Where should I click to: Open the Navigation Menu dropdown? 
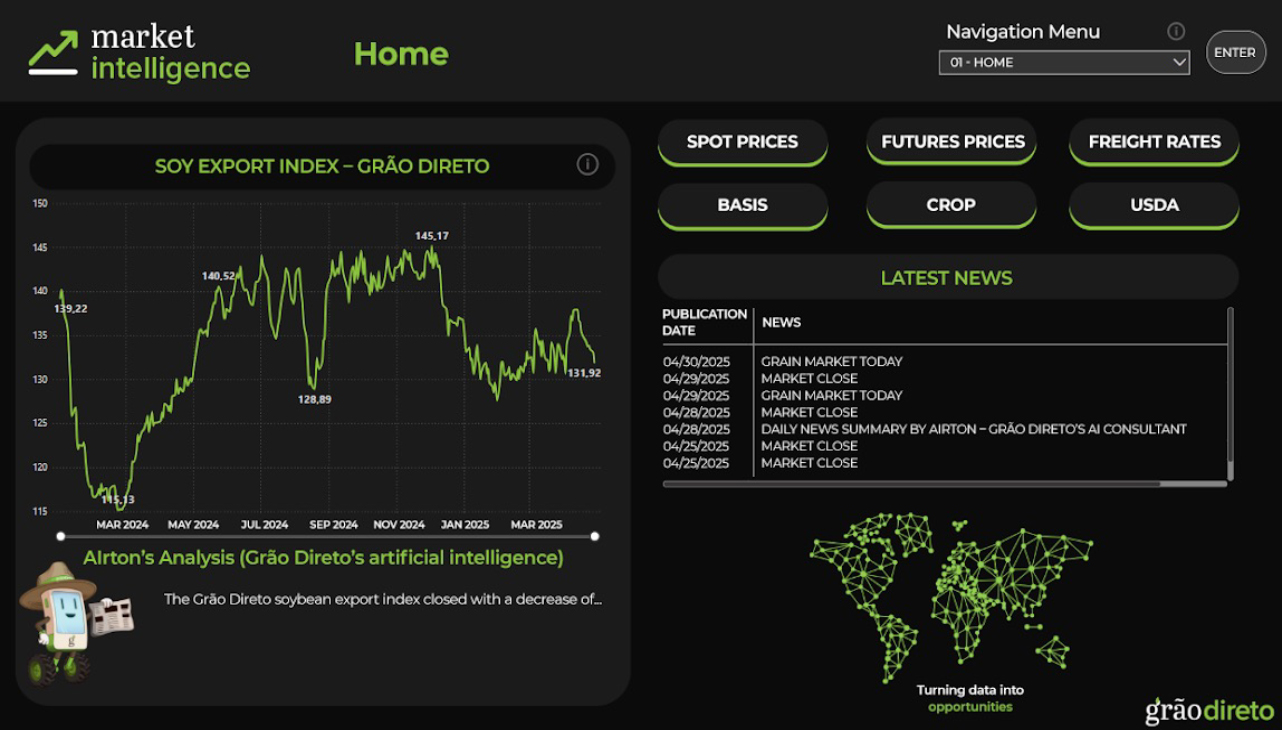pos(1064,62)
